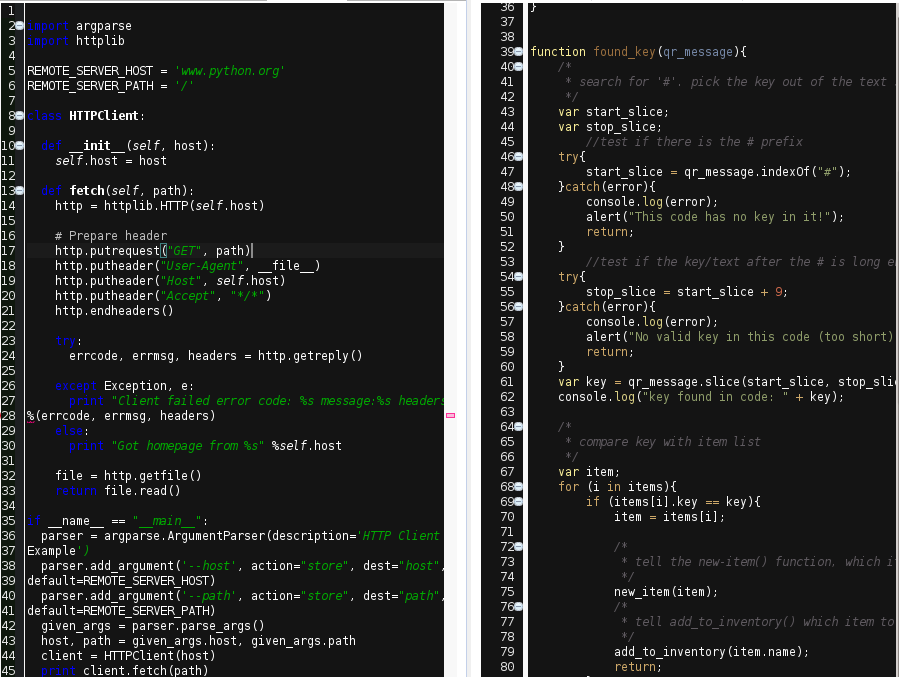Click the "Client failed error code" string
Screen dimensions: 899x677
pos(277,401)
